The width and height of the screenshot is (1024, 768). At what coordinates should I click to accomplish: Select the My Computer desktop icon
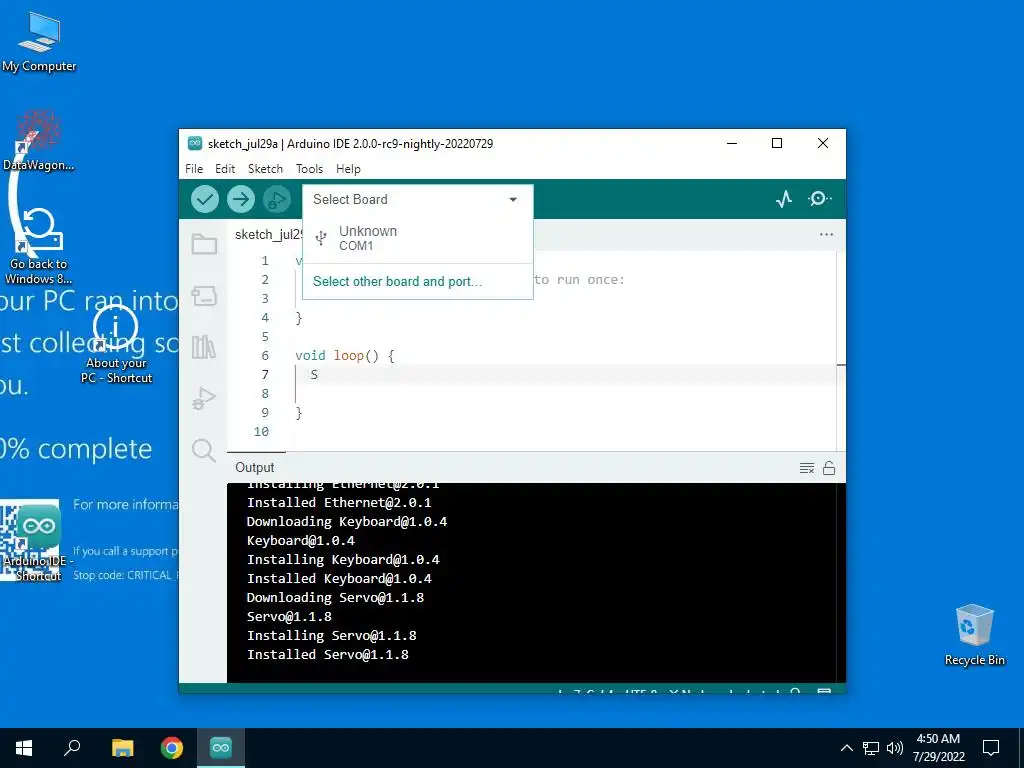tap(39, 43)
